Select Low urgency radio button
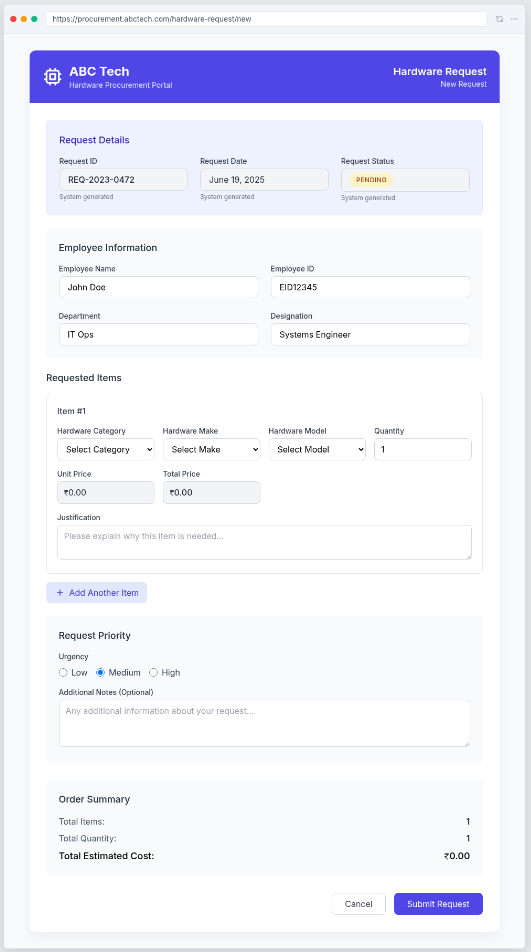 pos(63,673)
